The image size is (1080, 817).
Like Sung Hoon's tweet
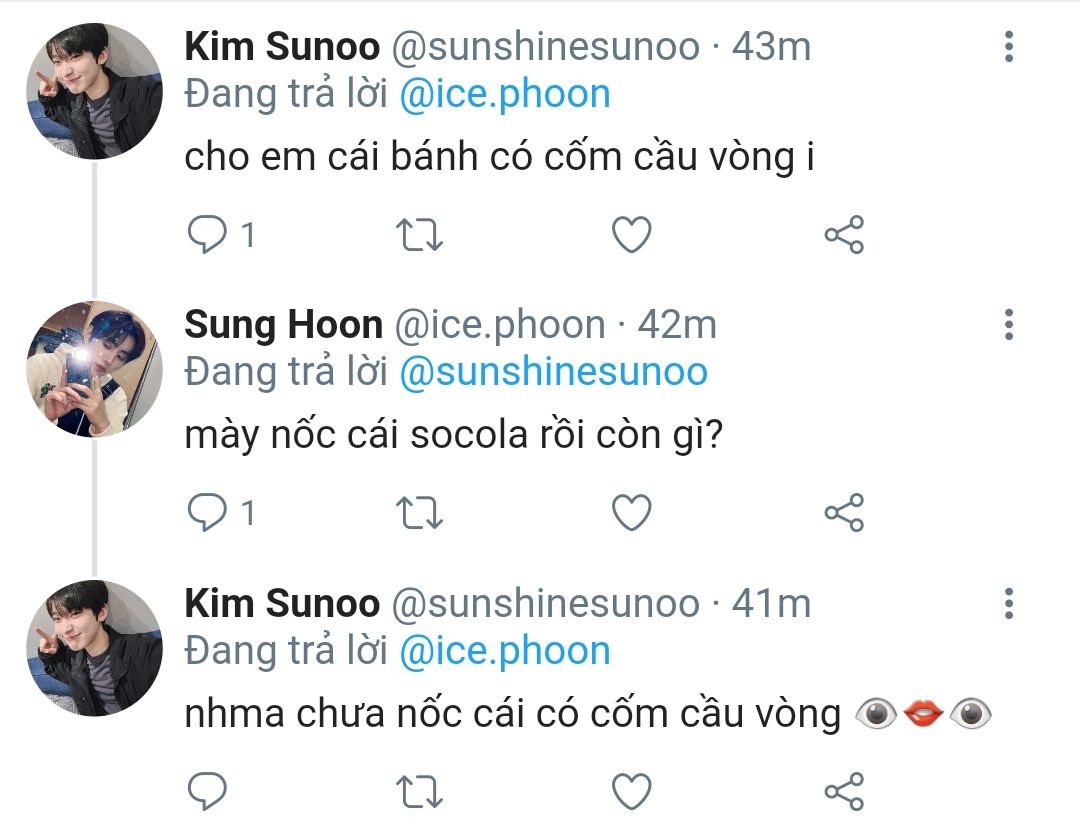[x=631, y=513]
